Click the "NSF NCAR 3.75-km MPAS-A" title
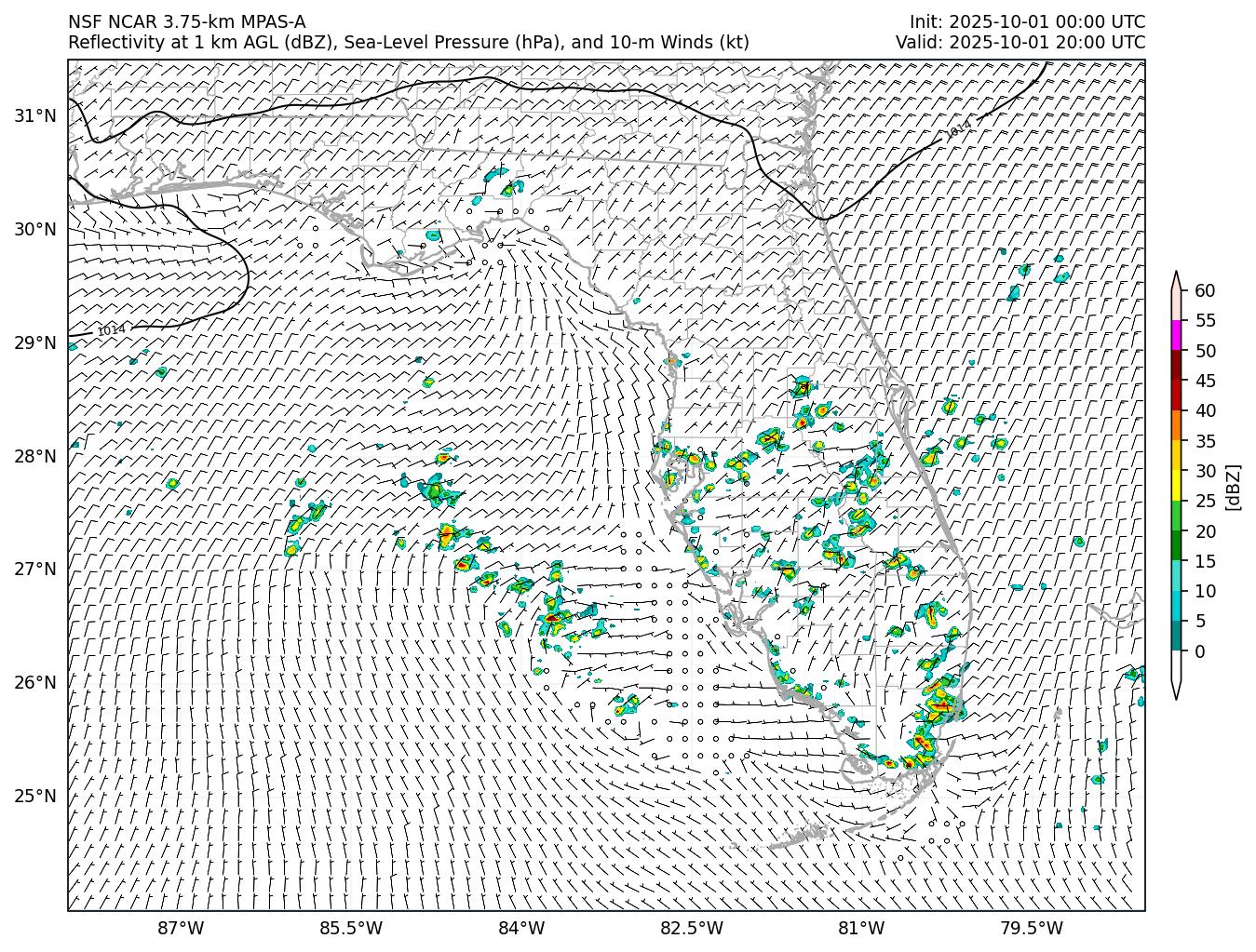Viewport: 1256px width, 952px height. (186, 22)
